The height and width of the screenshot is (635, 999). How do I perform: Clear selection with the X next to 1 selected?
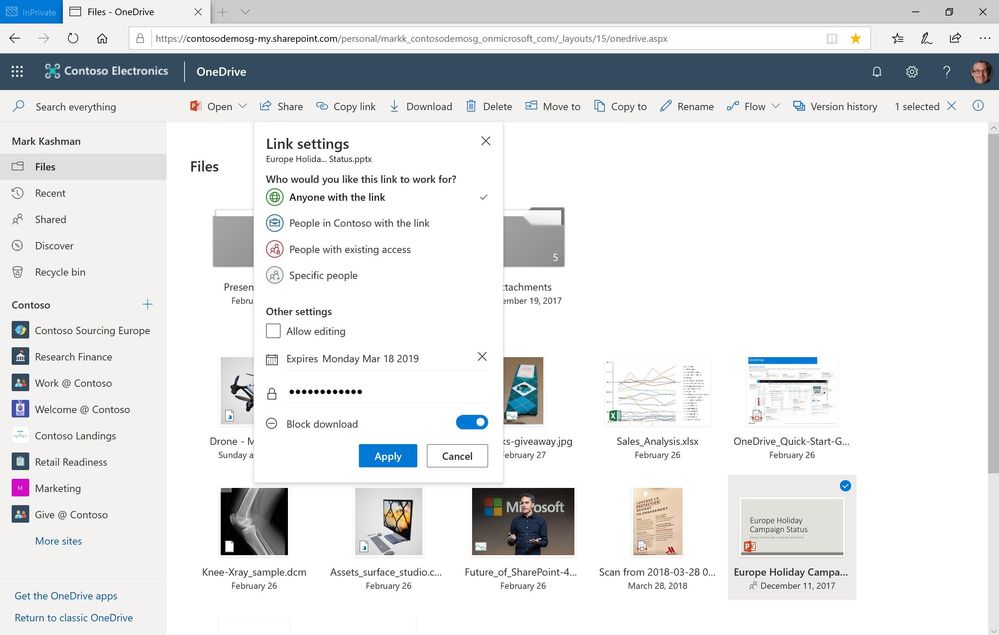tap(951, 106)
